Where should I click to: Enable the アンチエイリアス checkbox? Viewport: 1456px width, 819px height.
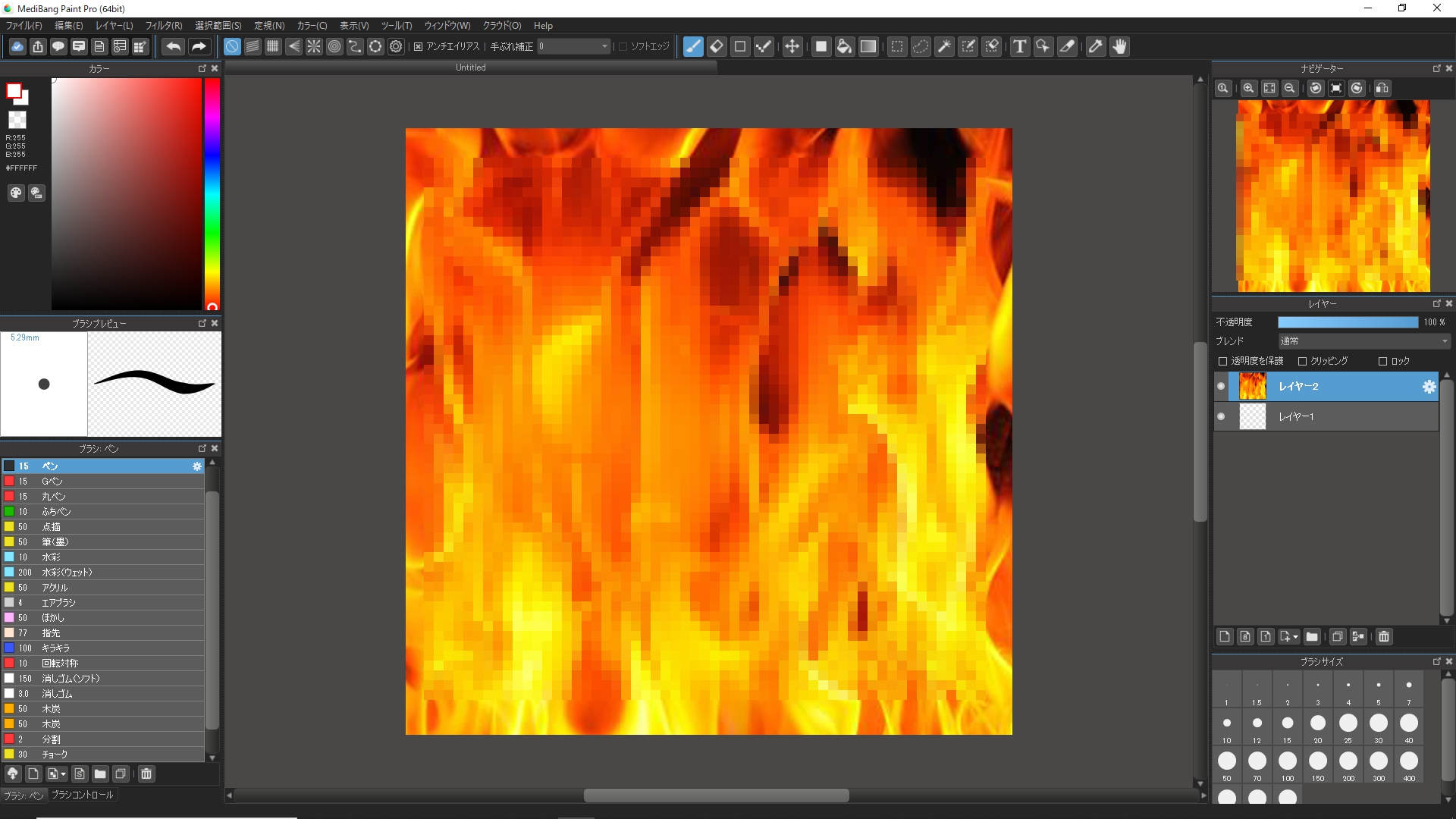click(418, 46)
